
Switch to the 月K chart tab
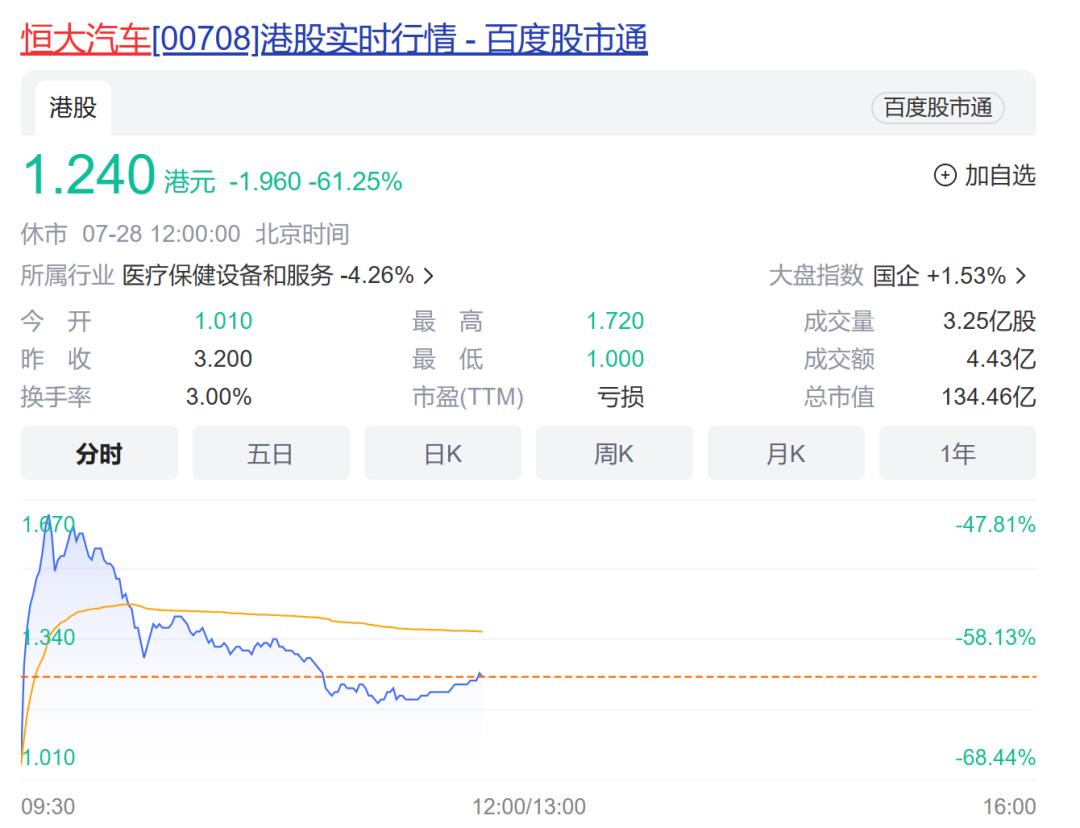785,453
